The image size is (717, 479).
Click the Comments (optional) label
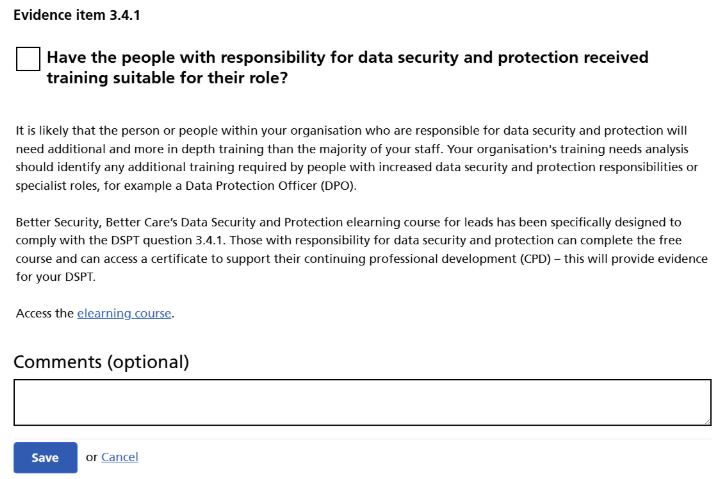coord(101,362)
